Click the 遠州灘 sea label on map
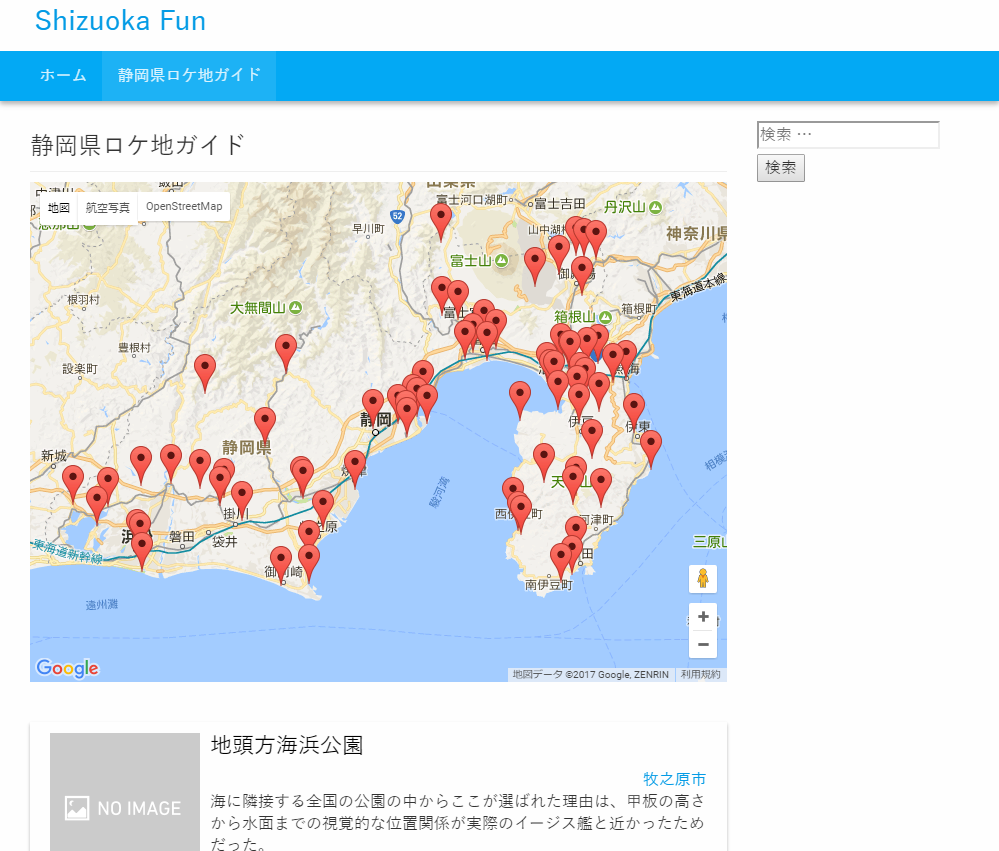This screenshot has height=851, width=999. pos(102,604)
